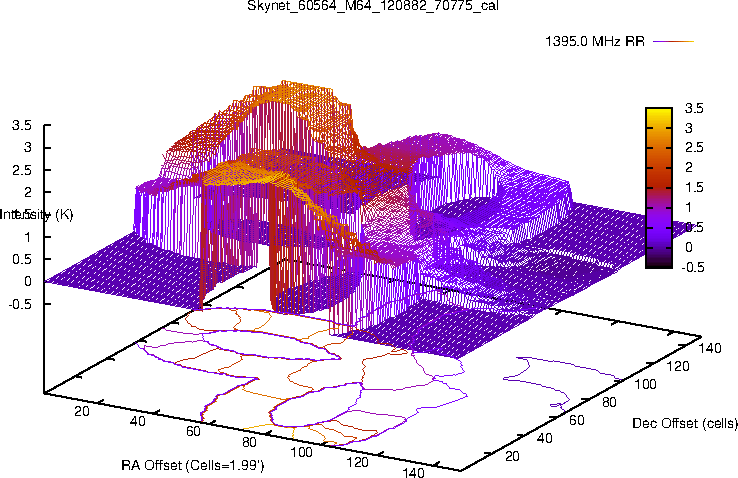Click the 3 tick on the Intensity axis

[28, 147]
